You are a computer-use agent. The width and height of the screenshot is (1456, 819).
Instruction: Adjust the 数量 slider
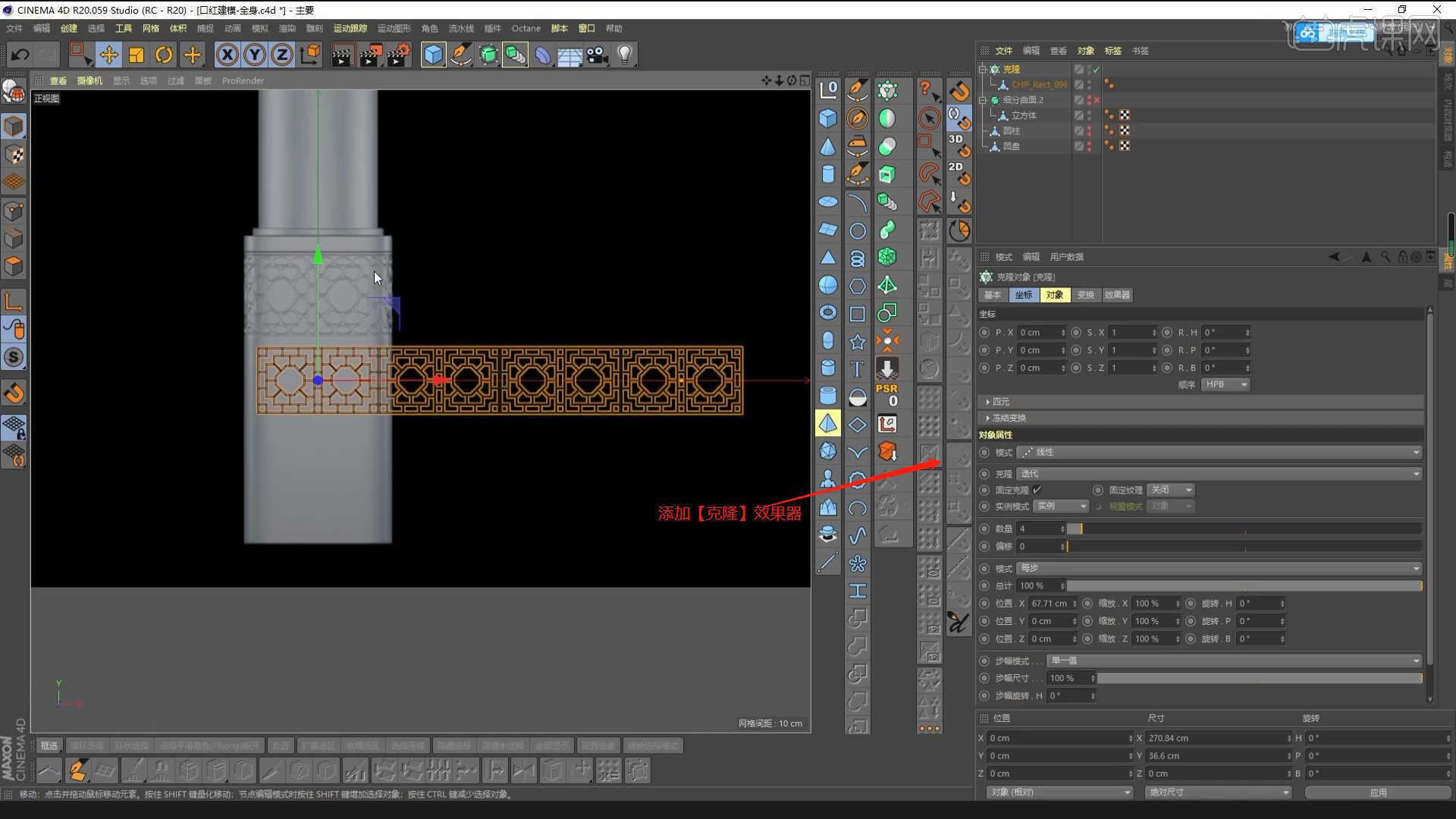click(1244, 529)
